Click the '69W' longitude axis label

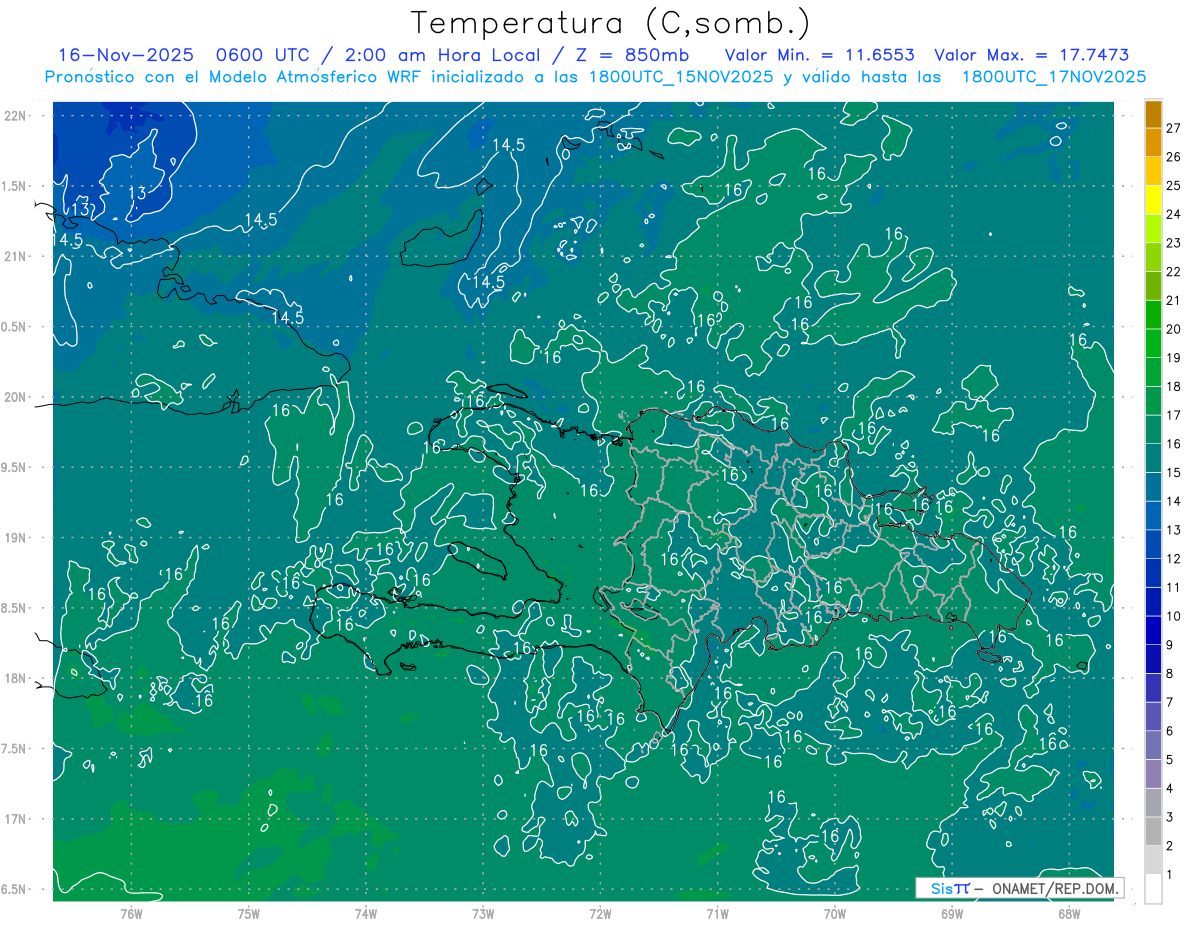click(x=952, y=914)
